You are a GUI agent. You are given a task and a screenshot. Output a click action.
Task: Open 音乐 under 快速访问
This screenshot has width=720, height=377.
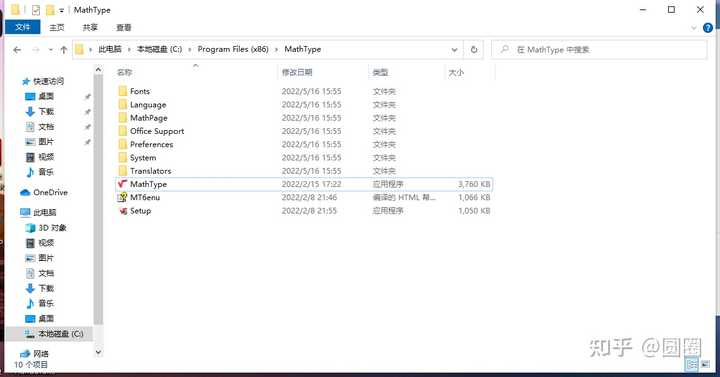[40, 172]
